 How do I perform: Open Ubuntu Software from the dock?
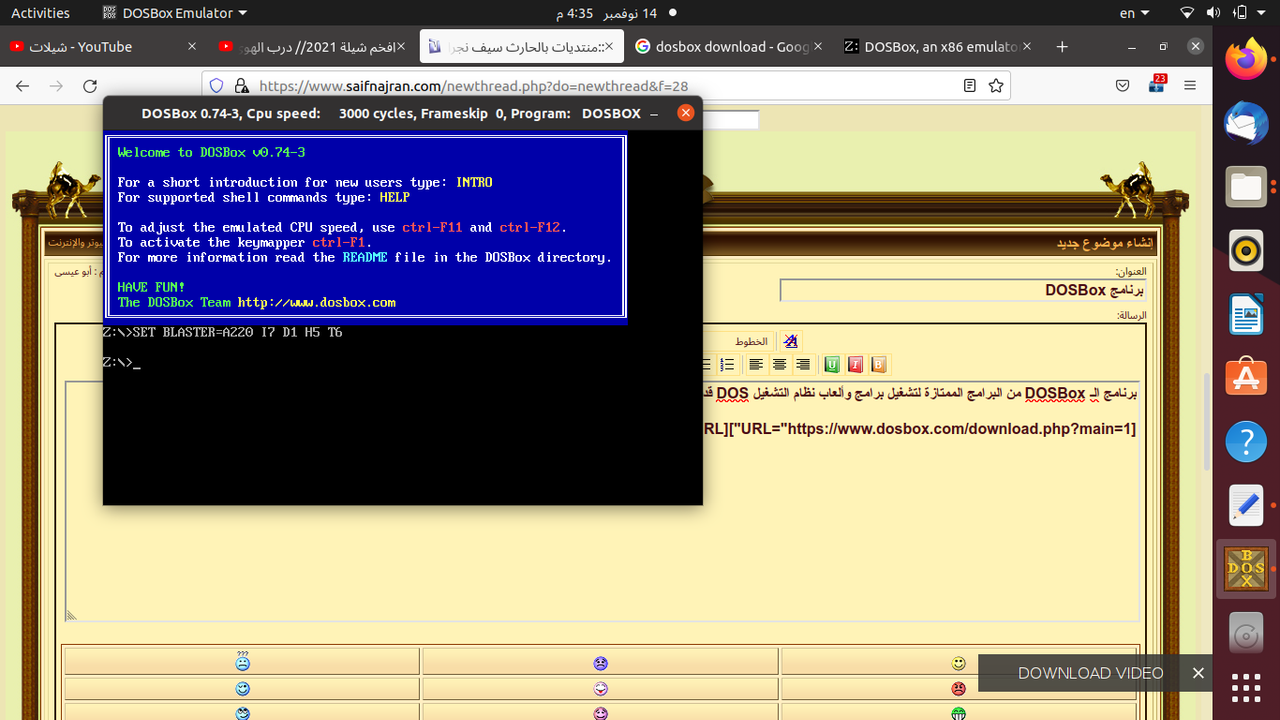click(x=1246, y=378)
